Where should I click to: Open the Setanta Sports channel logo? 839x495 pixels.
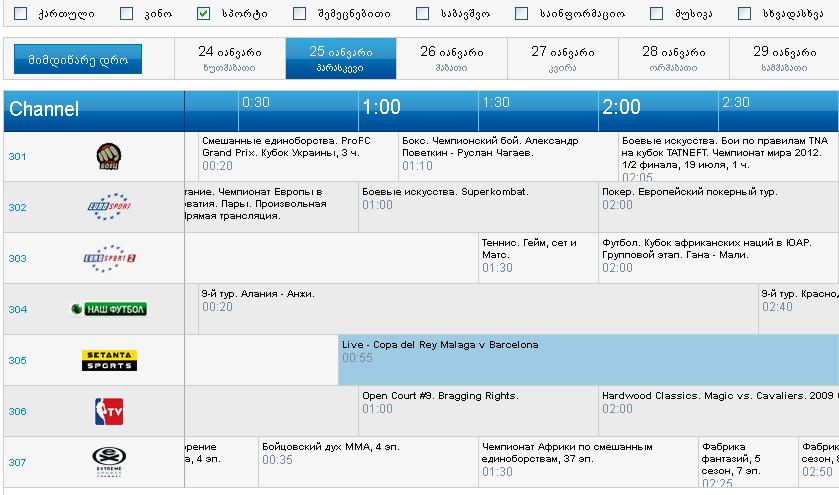(x=109, y=360)
